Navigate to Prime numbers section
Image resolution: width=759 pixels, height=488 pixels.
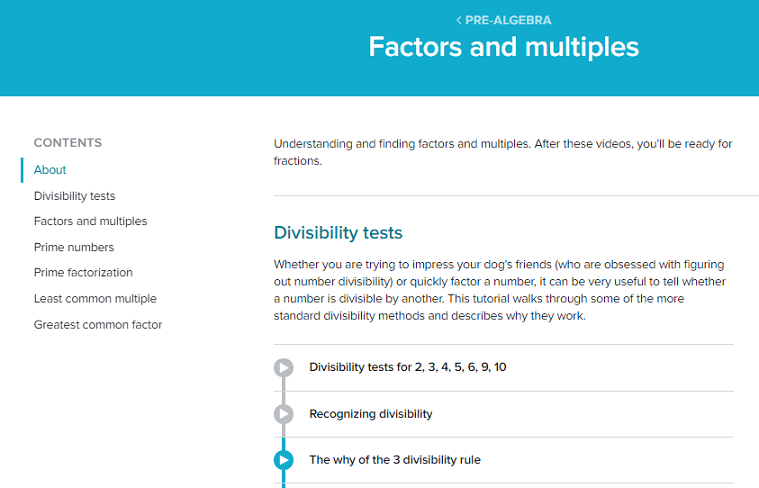(x=74, y=247)
